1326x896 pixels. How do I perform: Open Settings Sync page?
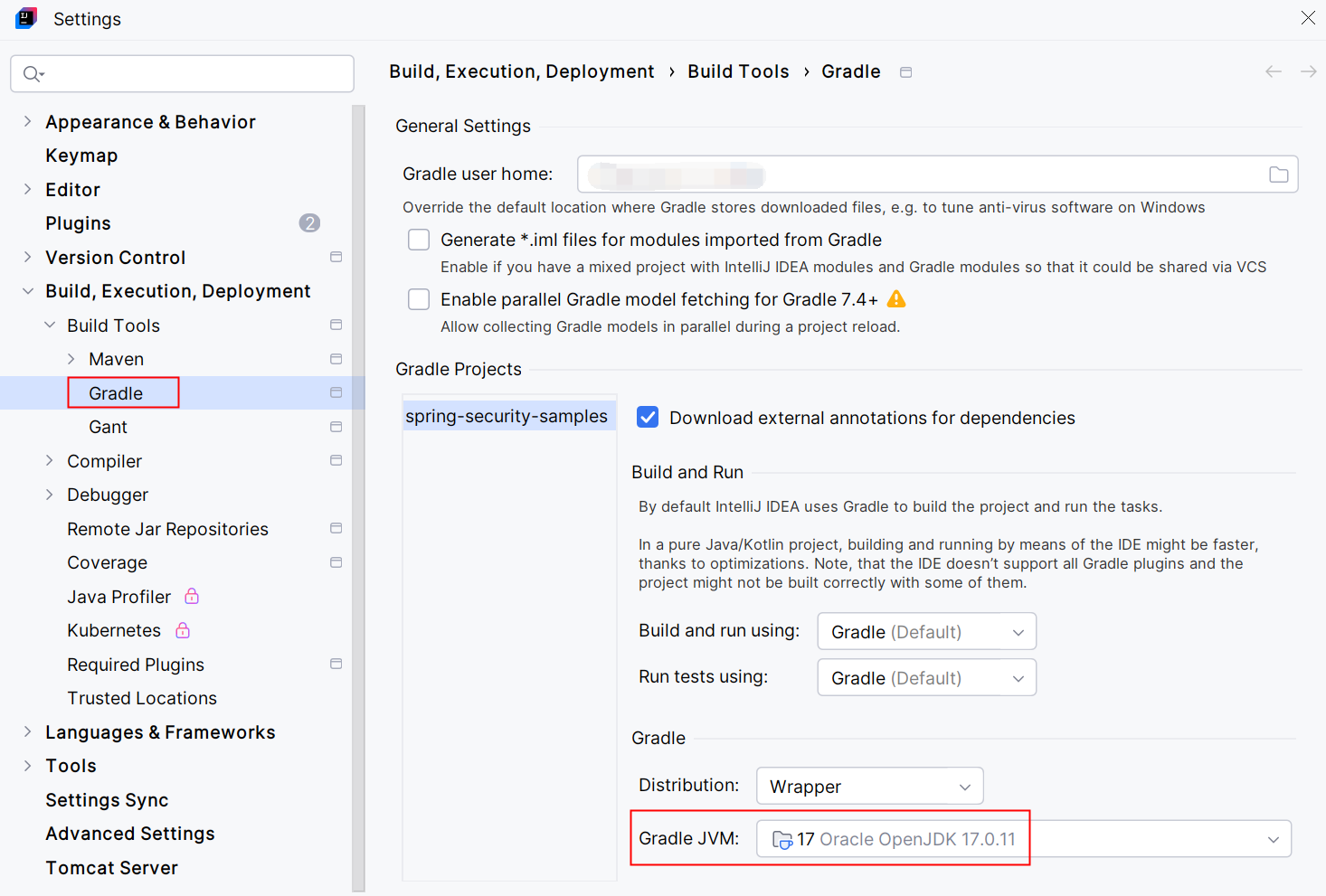click(x=107, y=800)
